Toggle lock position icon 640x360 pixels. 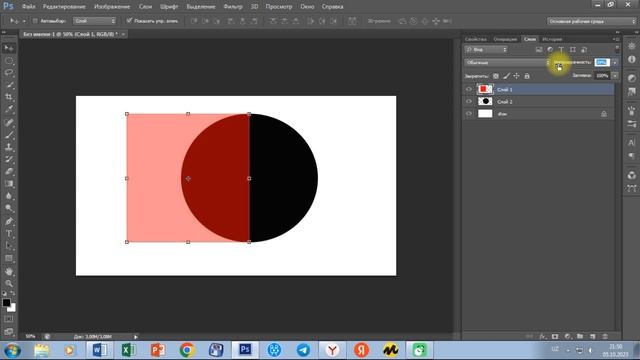[x=516, y=76]
